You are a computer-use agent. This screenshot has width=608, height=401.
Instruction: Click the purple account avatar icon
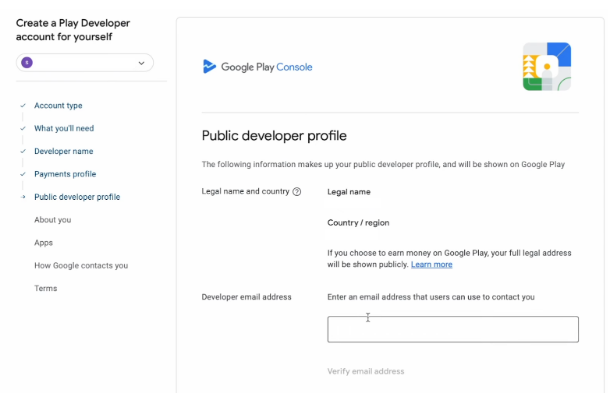pyautogui.click(x=26, y=63)
